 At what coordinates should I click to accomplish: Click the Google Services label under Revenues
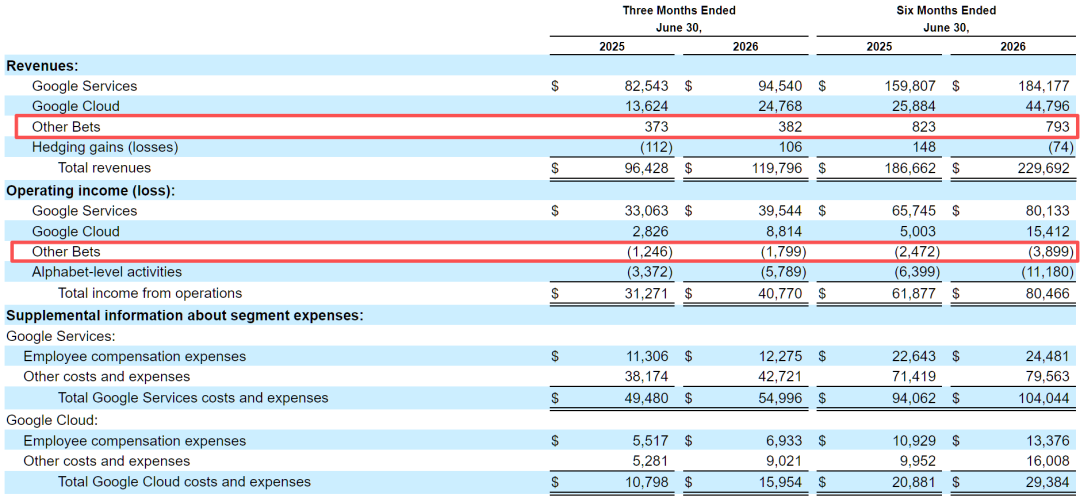tap(84, 86)
